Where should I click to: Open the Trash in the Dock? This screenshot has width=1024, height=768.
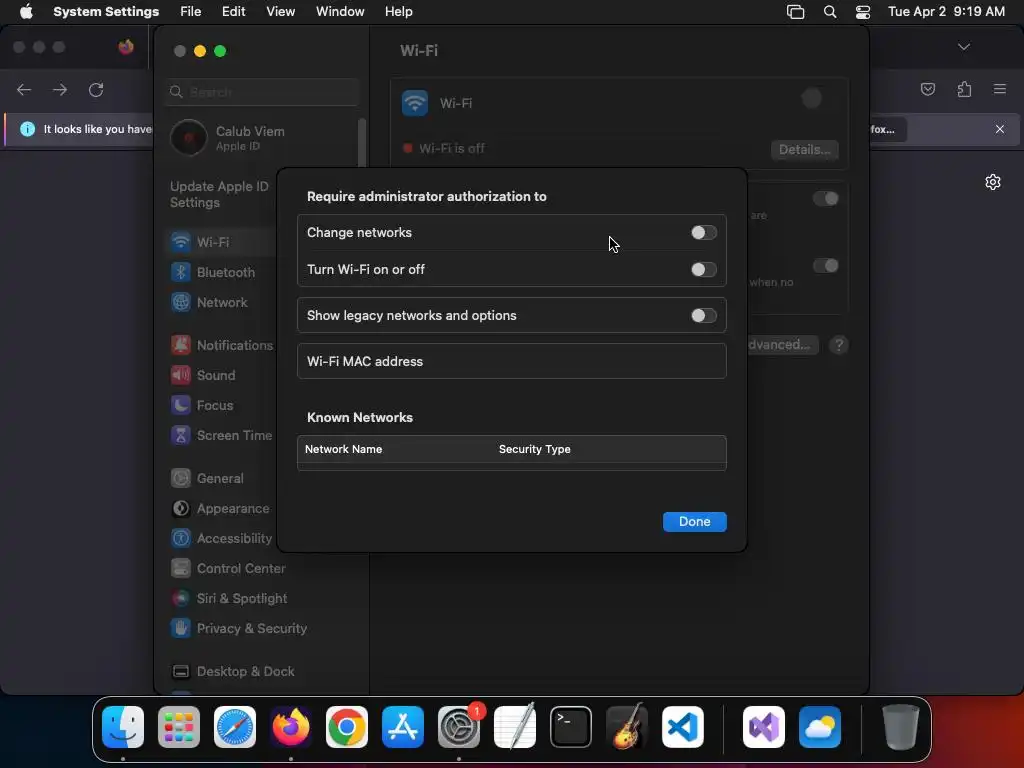click(901, 727)
